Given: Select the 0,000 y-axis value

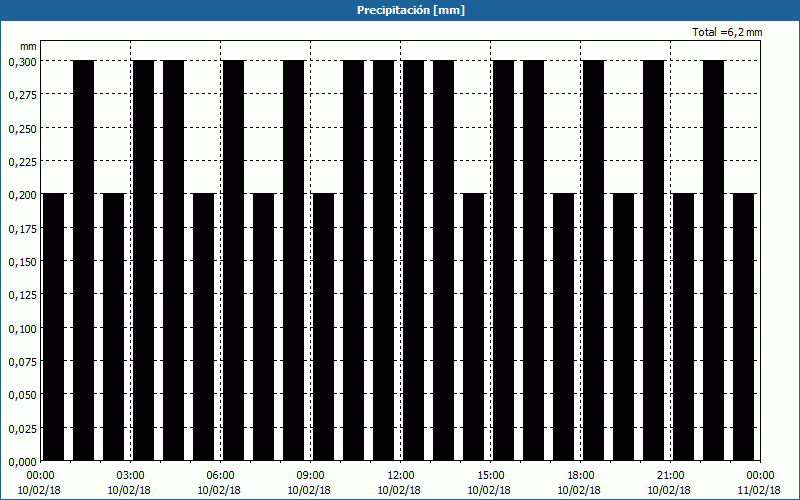Looking at the screenshot, I should (22, 462).
